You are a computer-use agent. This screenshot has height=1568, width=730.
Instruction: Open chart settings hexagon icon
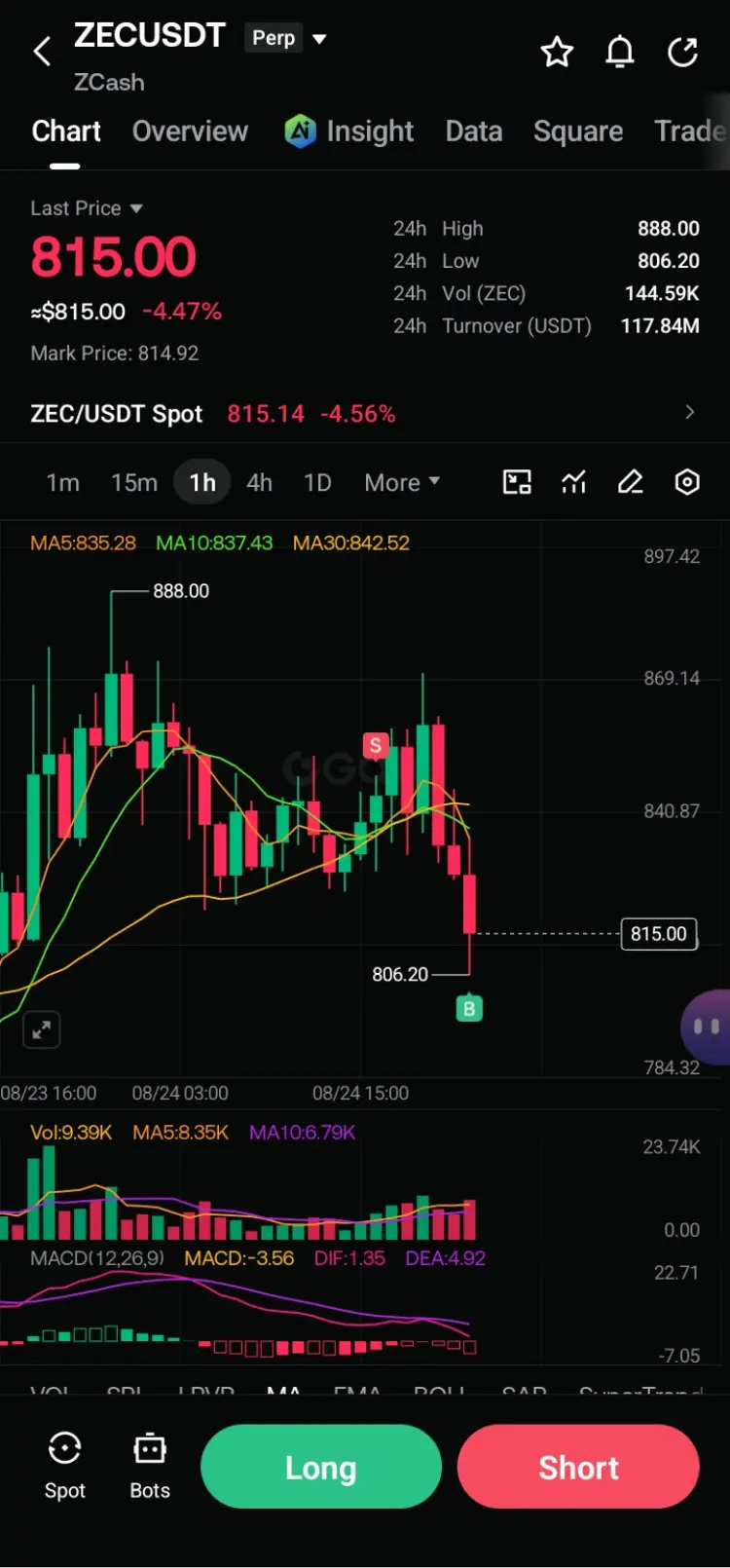pyautogui.click(x=687, y=482)
